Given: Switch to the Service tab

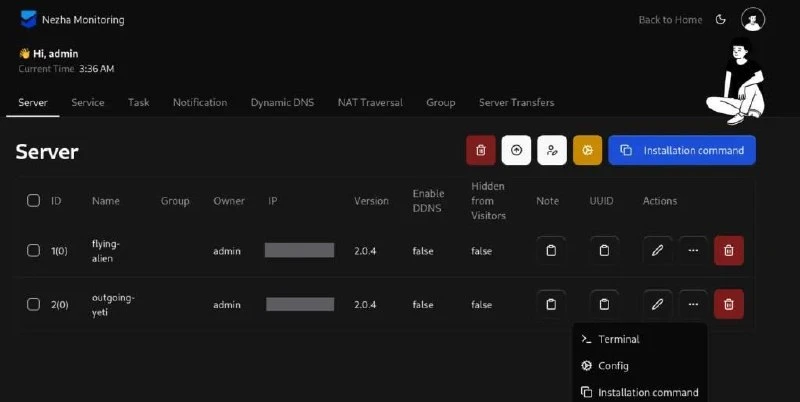Looking at the screenshot, I should point(88,103).
